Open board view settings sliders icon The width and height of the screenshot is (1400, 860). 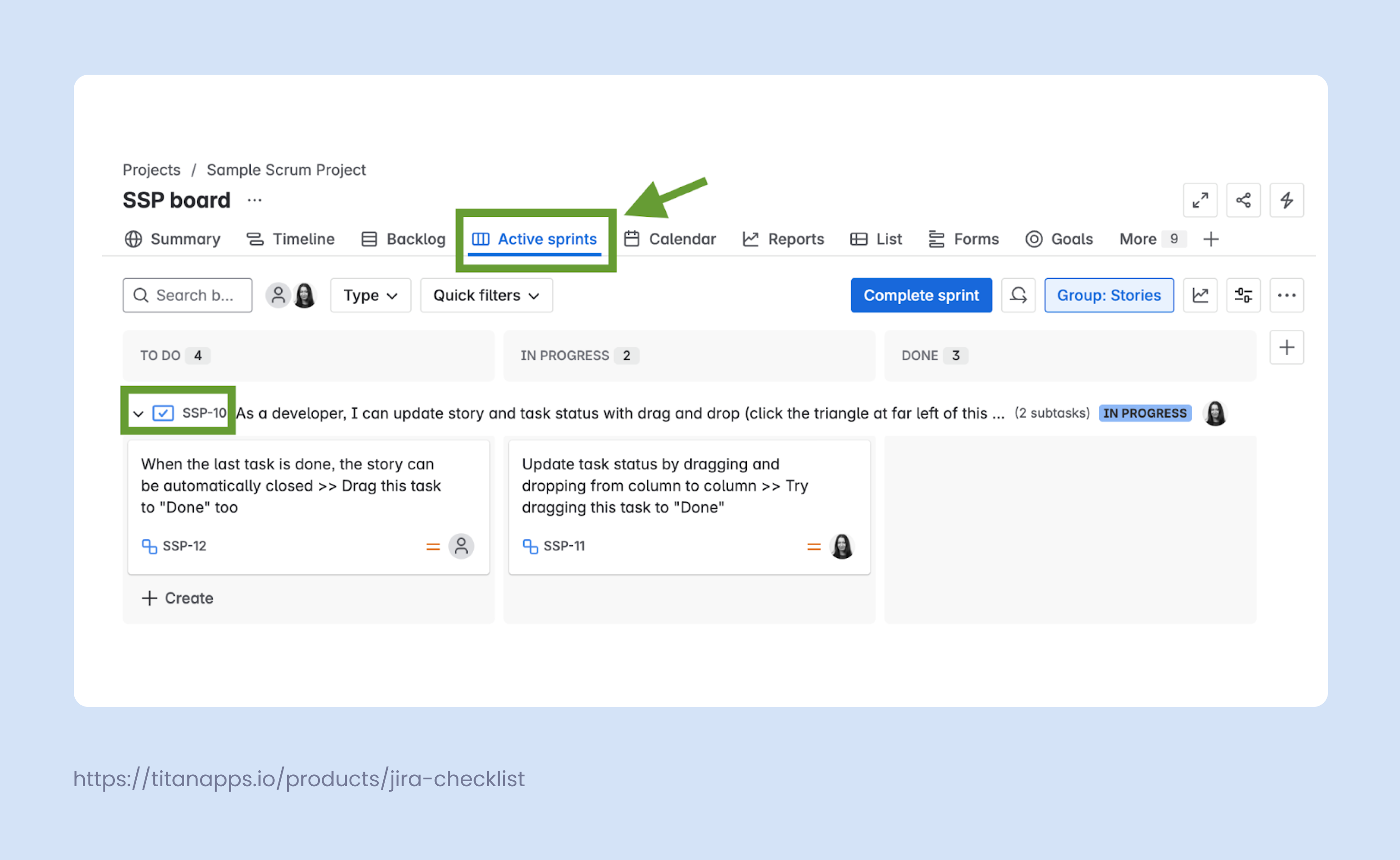coord(1244,295)
